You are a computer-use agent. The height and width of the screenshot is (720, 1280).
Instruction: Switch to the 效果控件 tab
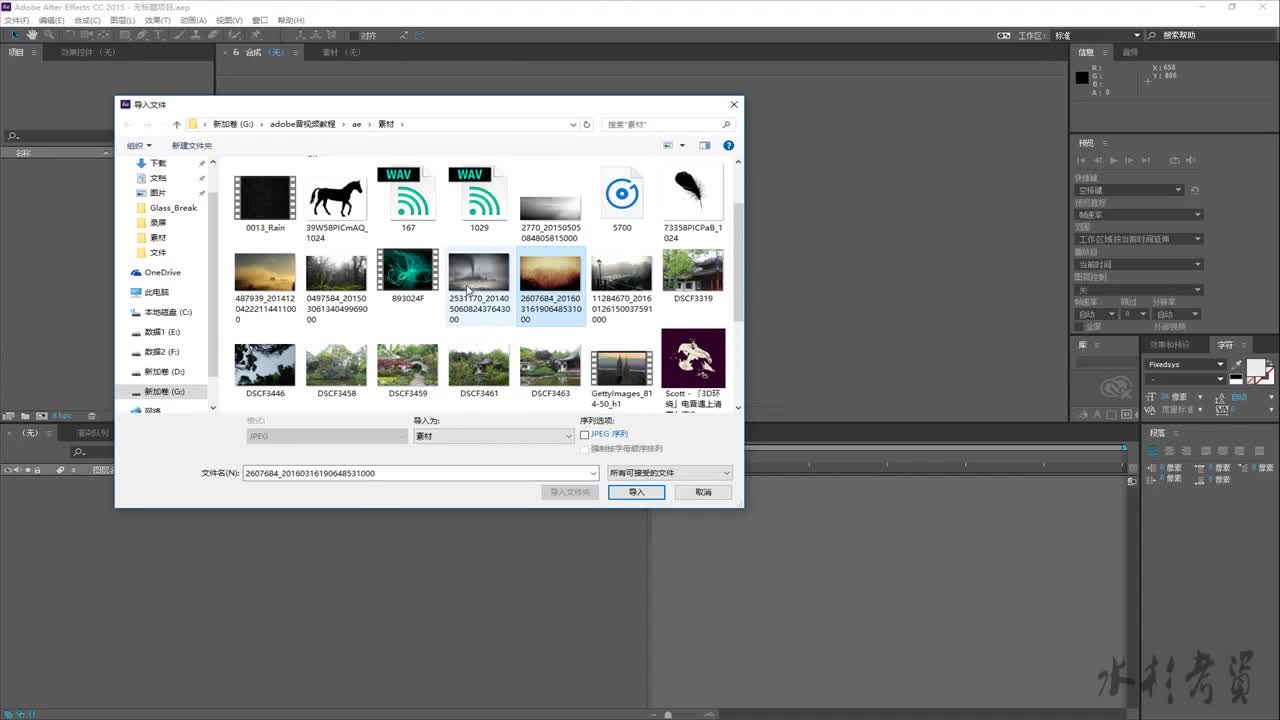click(88, 52)
